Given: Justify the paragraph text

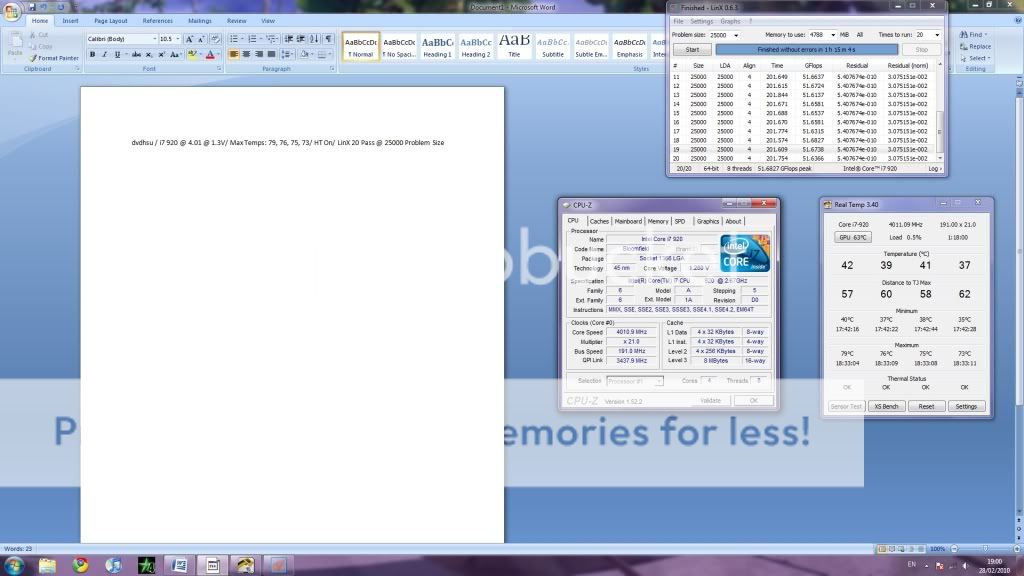Looking at the screenshot, I should 271,55.
